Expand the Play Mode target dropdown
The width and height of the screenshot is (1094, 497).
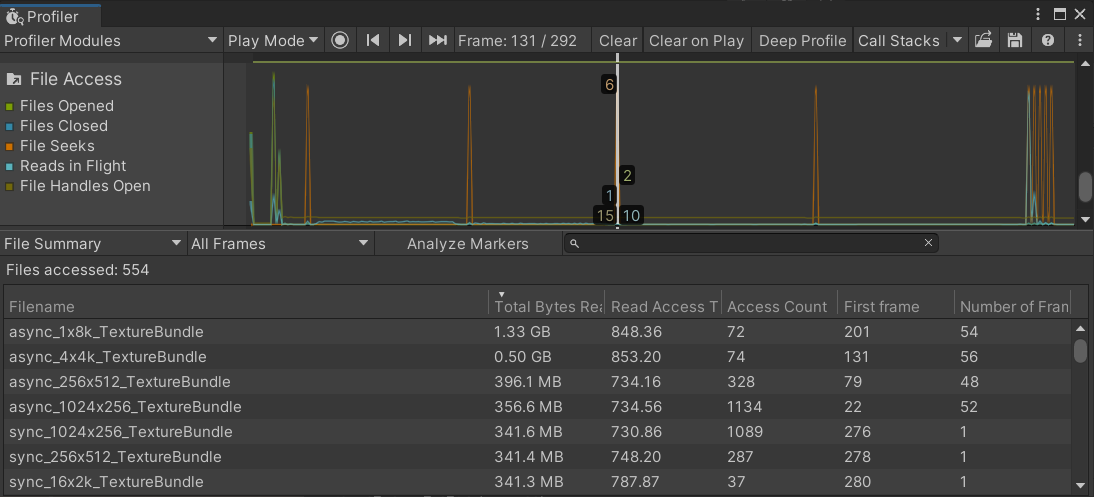tap(272, 41)
